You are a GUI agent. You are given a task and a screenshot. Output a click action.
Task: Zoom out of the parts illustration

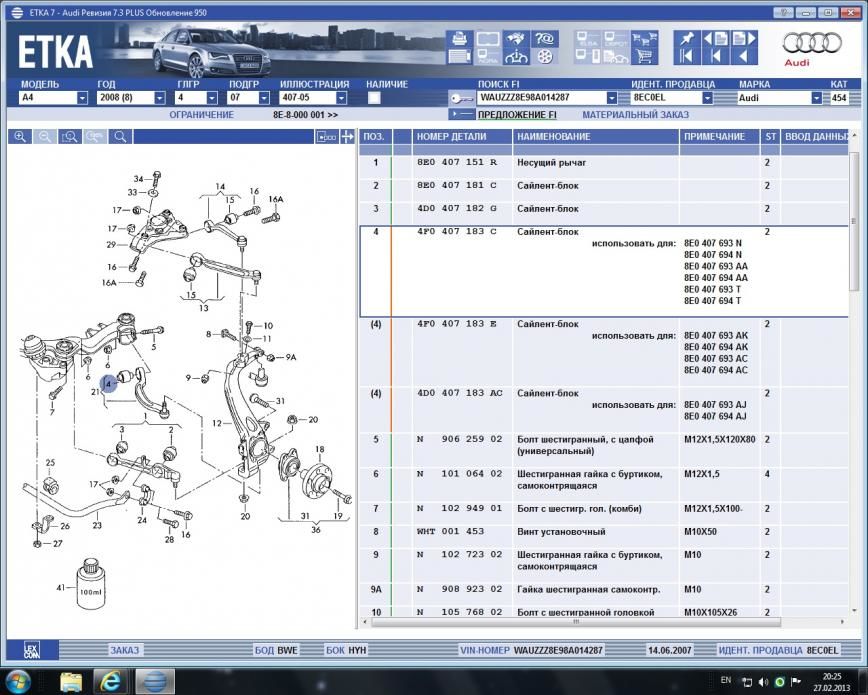[44, 137]
